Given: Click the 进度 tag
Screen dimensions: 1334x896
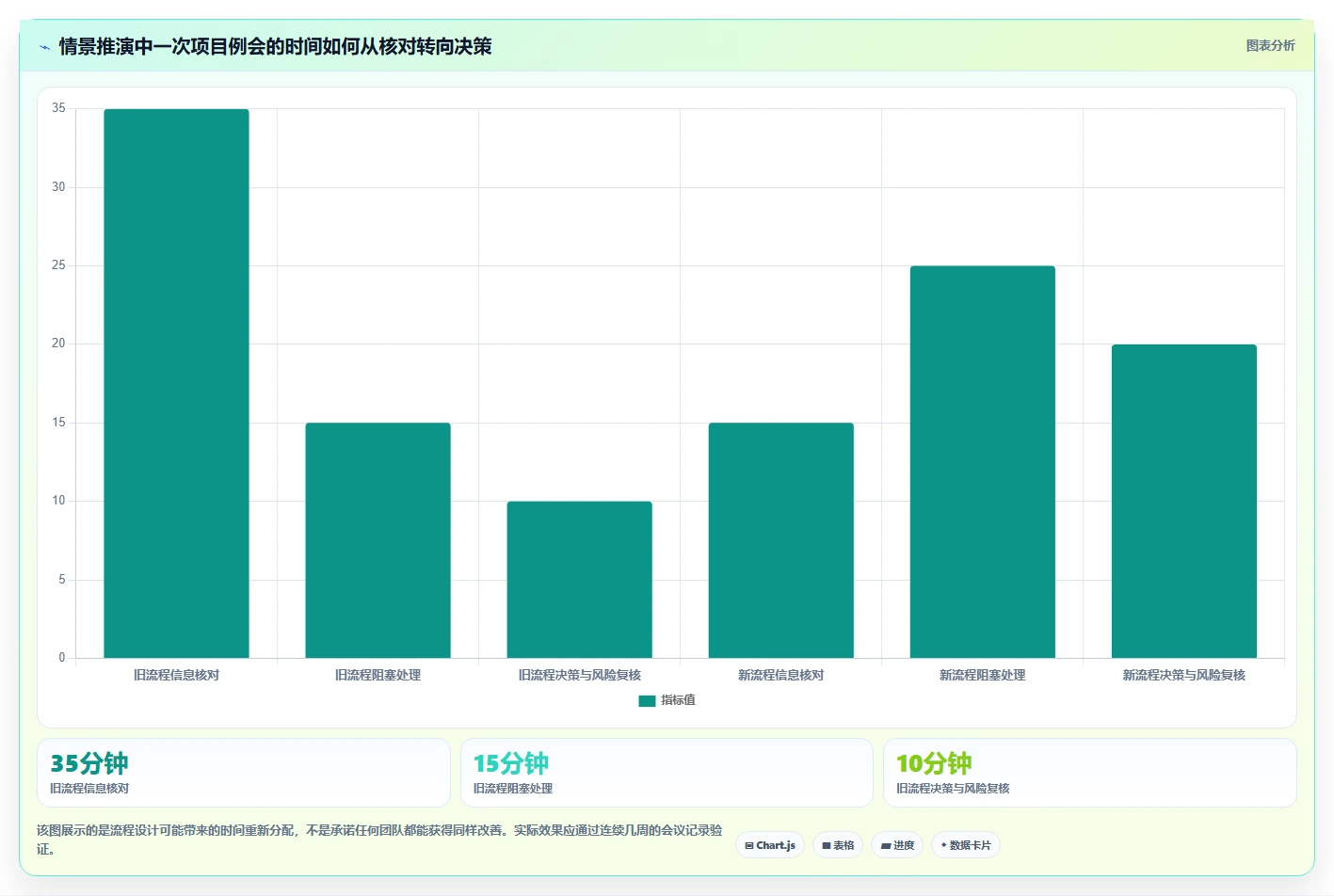Looking at the screenshot, I should (897, 845).
